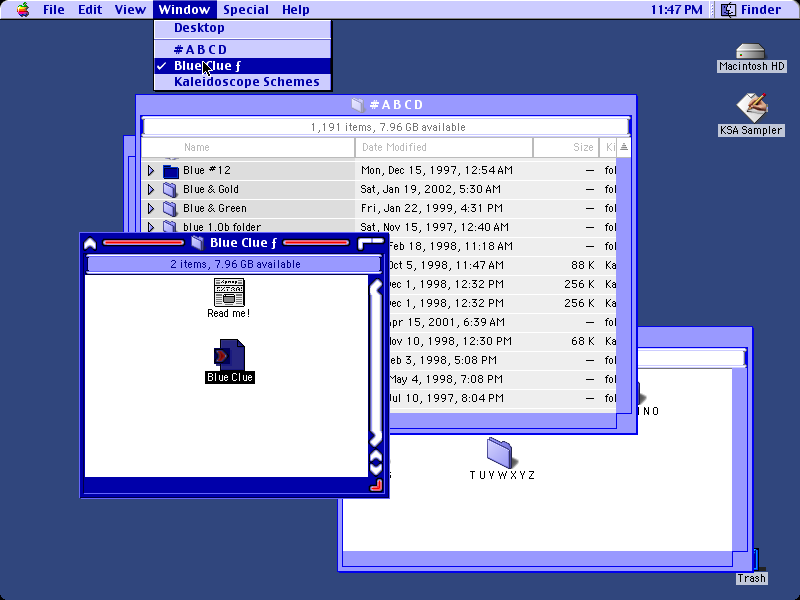Viewport: 800px width, 600px height.
Task: Click the 88 K size cell
Action: tap(582, 265)
